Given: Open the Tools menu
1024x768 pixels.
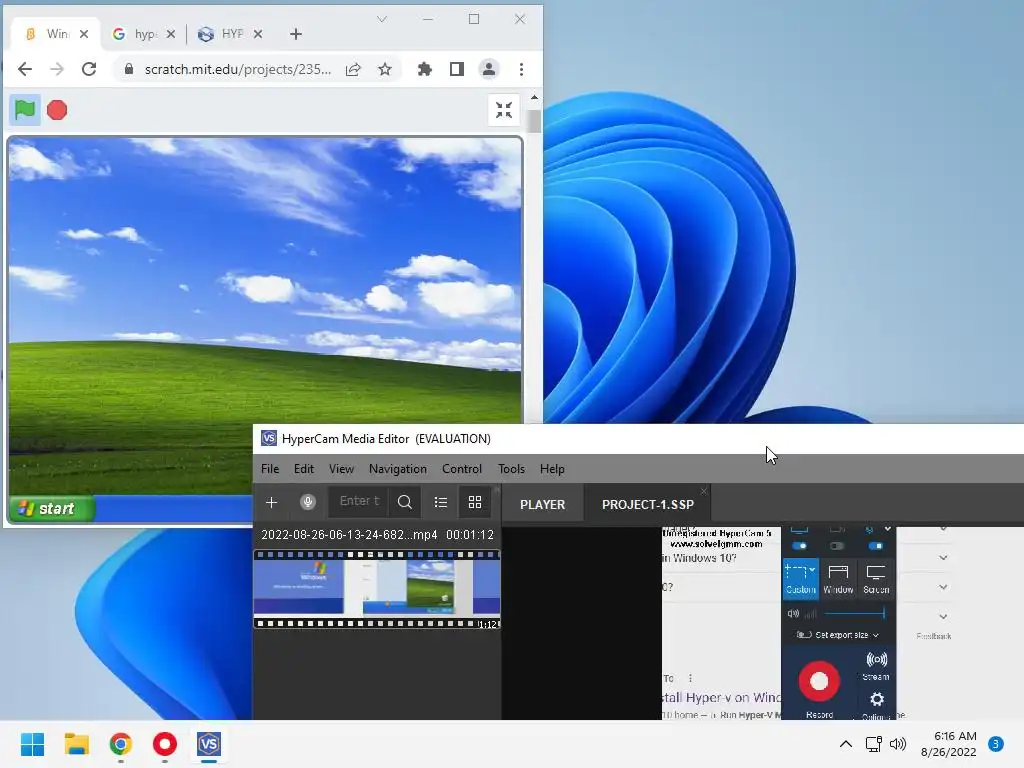Looking at the screenshot, I should click(x=511, y=469).
